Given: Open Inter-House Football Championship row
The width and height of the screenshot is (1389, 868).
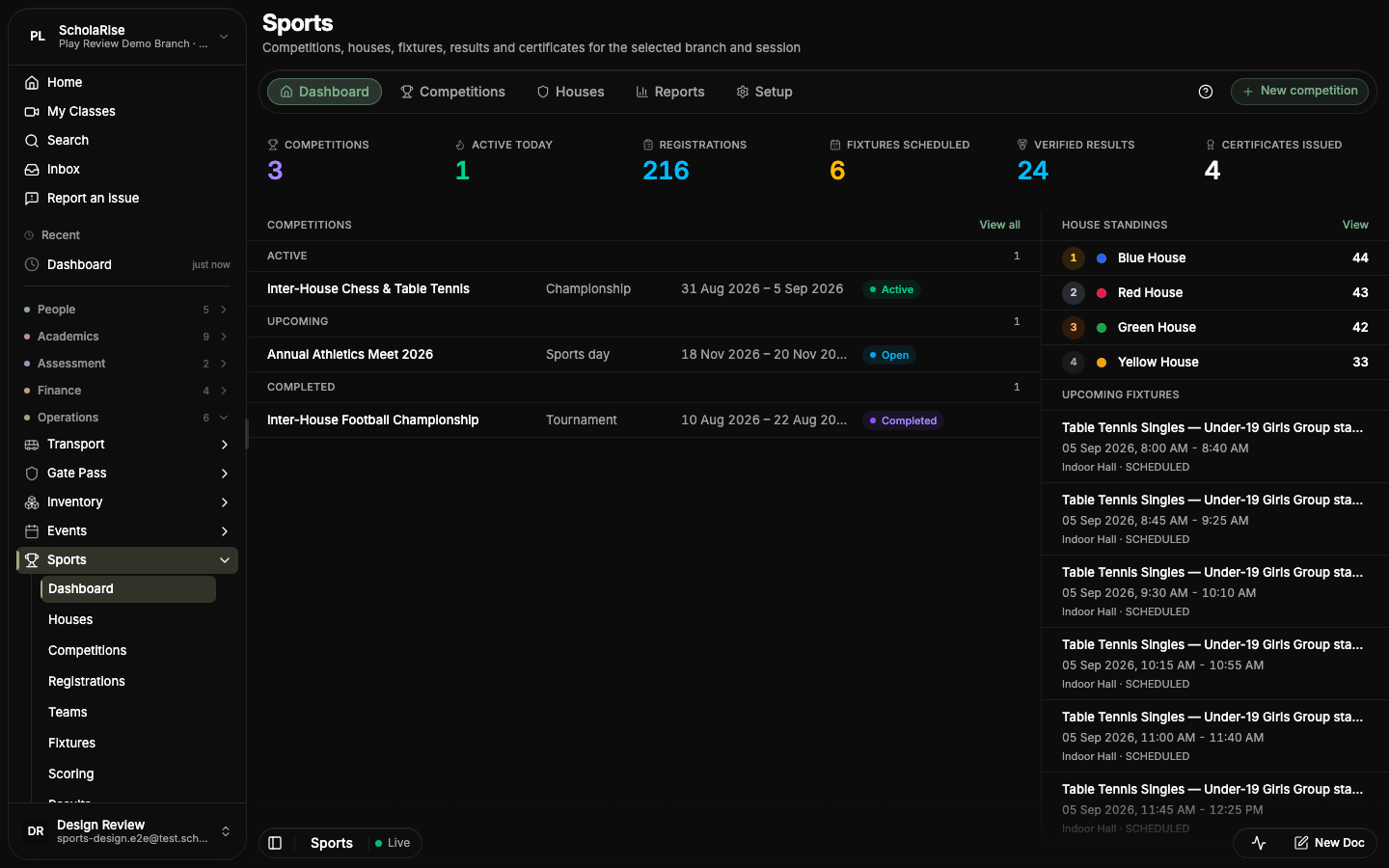Looking at the screenshot, I should [x=643, y=420].
